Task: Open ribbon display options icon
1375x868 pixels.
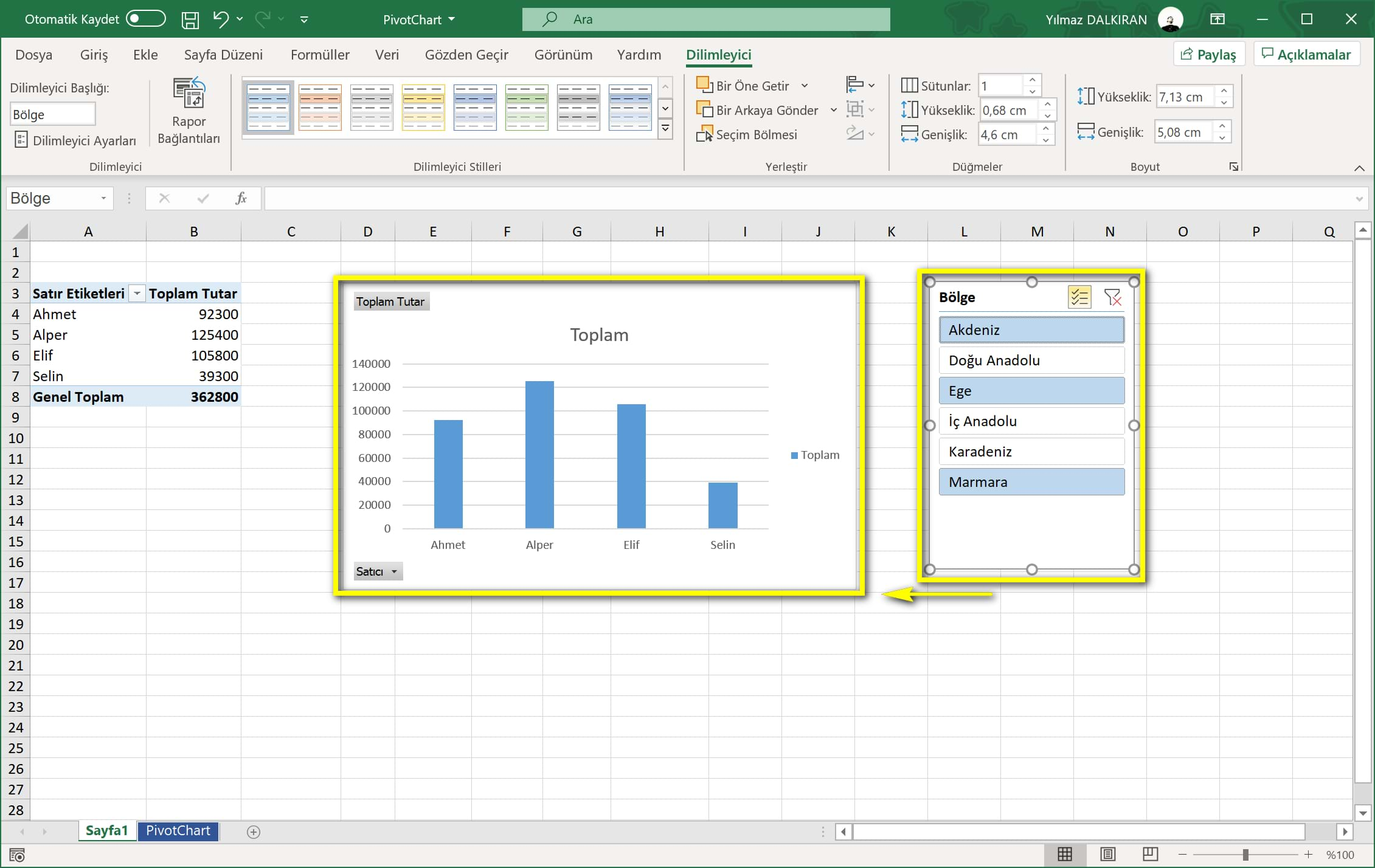Action: tap(1217, 19)
